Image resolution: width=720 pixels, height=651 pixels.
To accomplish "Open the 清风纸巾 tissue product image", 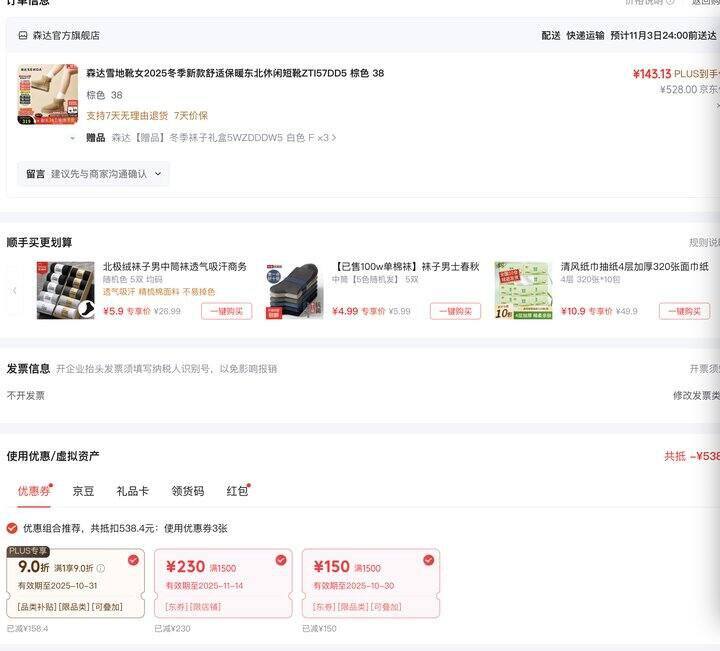I will click(523, 291).
